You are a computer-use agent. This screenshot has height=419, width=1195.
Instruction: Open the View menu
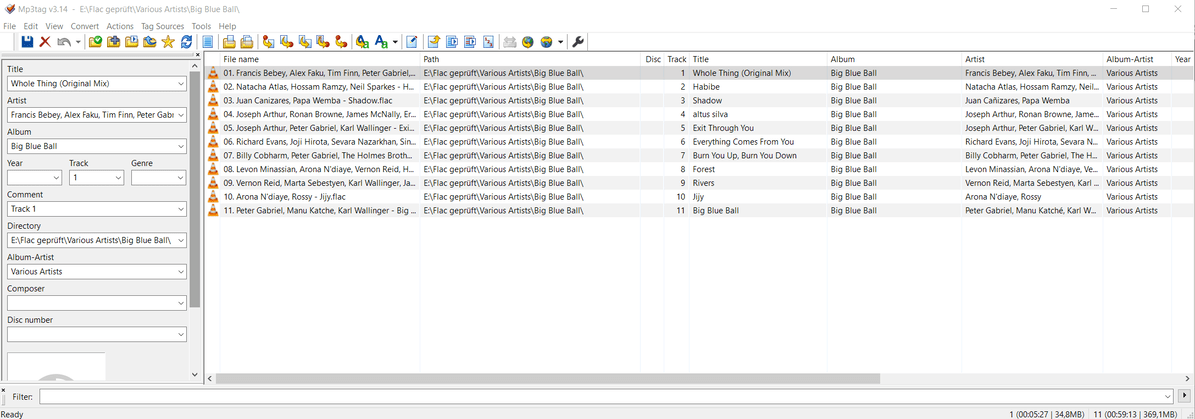[54, 26]
